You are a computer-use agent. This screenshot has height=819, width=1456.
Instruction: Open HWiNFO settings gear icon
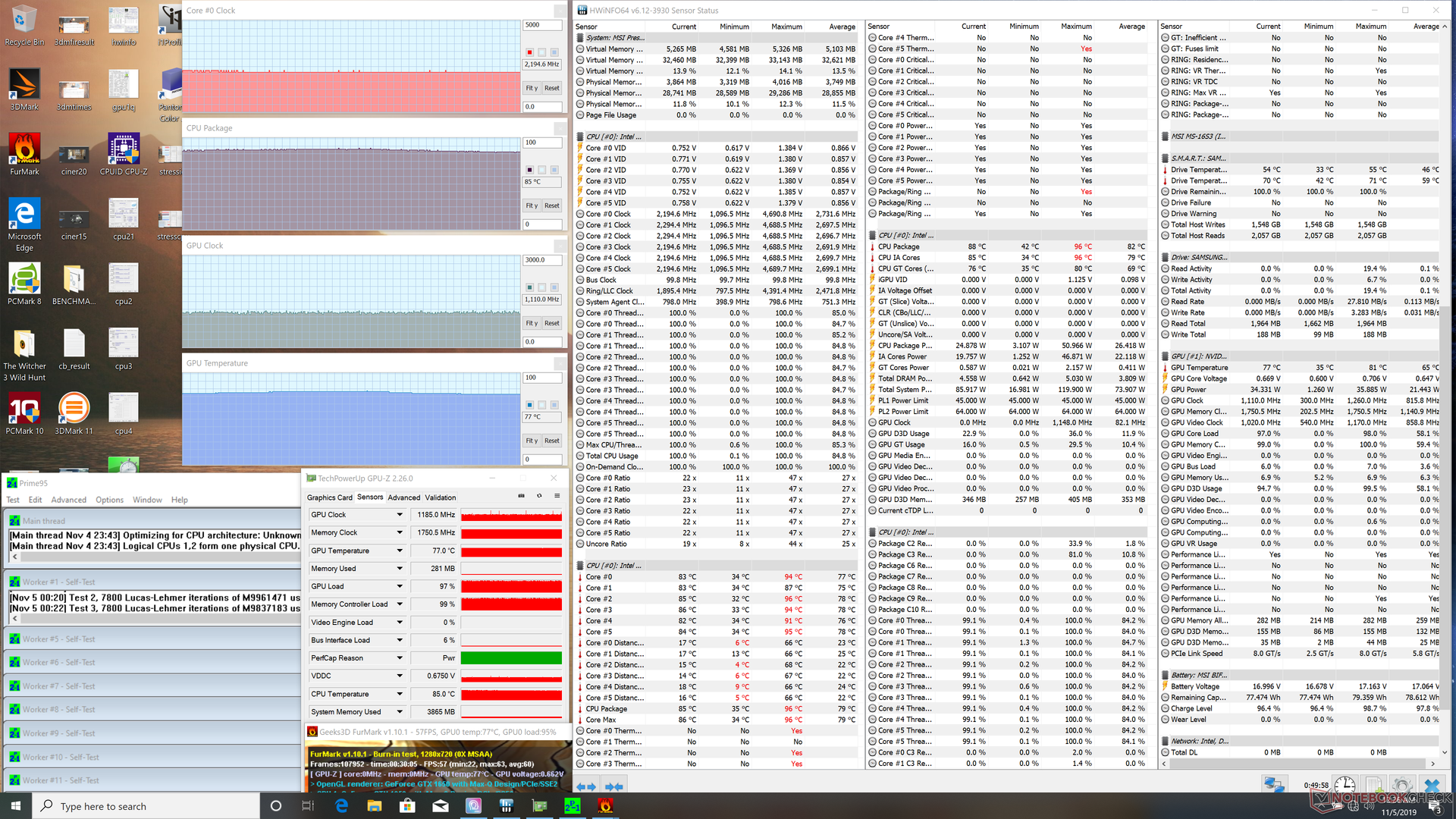coord(1402,786)
